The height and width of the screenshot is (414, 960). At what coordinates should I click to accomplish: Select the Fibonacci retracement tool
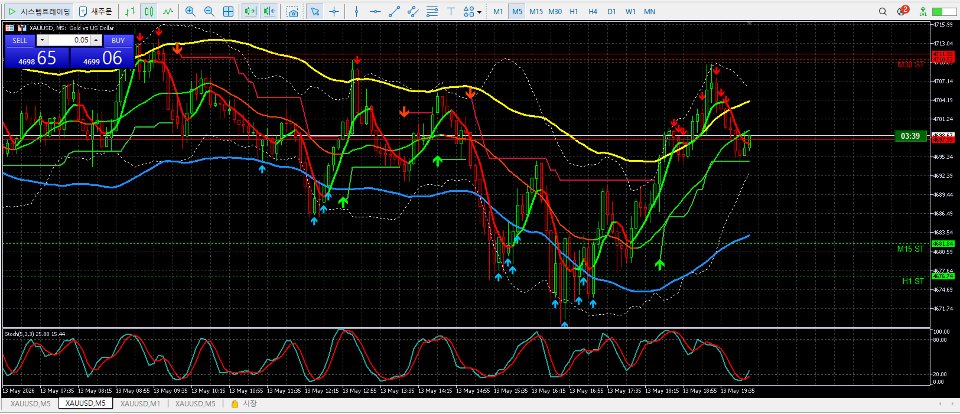click(x=432, y=11)
